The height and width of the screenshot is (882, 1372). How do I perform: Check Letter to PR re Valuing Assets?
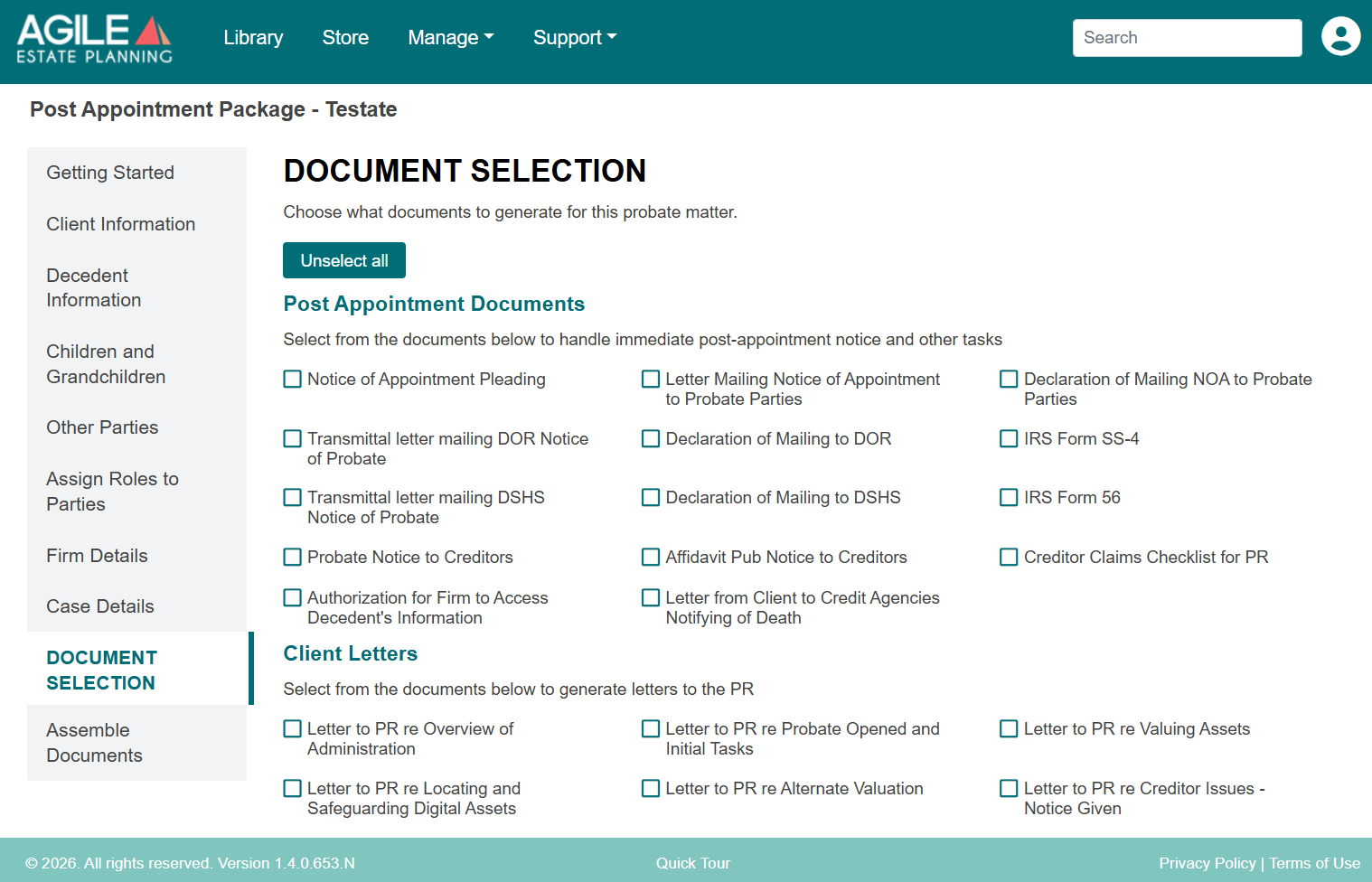pos(1009,729)
